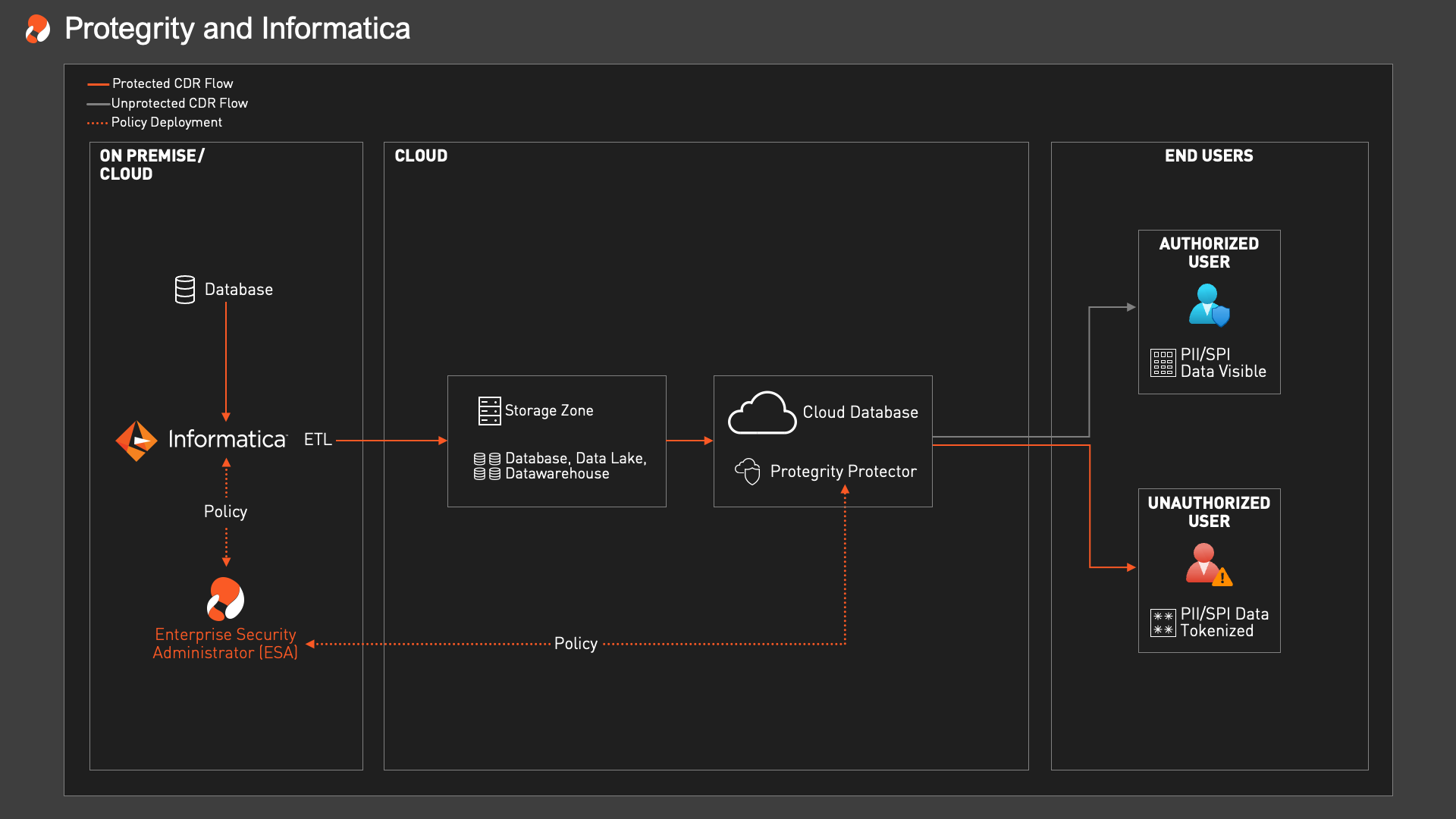The width and height of the screenshot is (1456, 819).
Task: Click the Storage Zone server icon
Action: coord(490,411)
